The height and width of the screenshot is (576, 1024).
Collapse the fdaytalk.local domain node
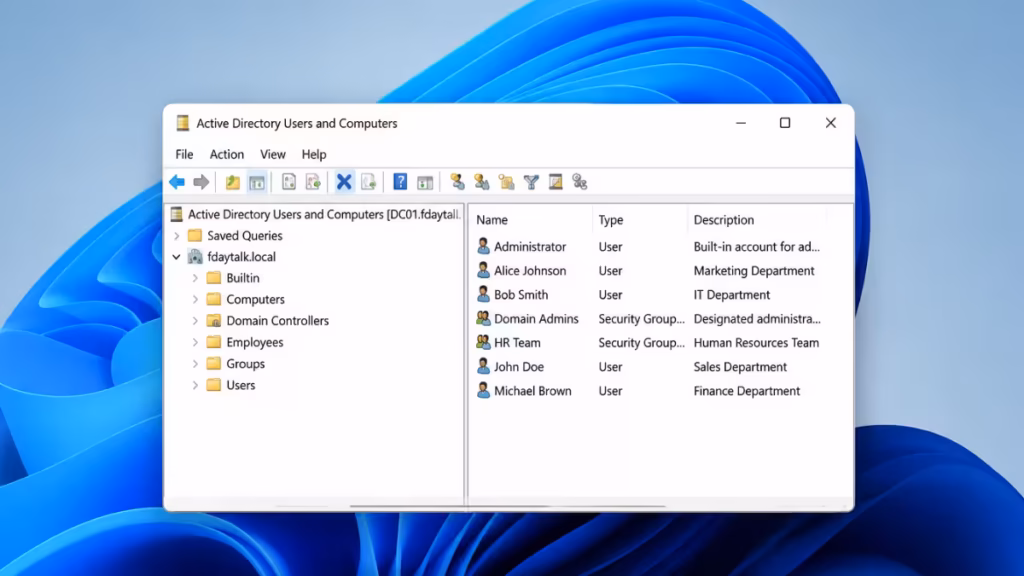point(176,257)
